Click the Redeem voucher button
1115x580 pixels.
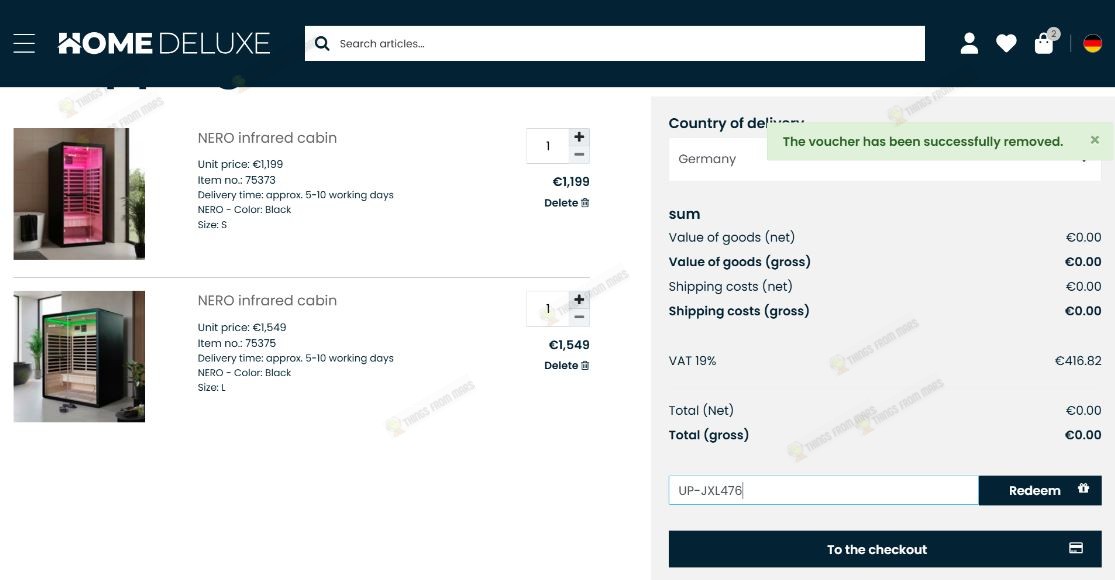pyautogui.click(x=1040, y=490)
